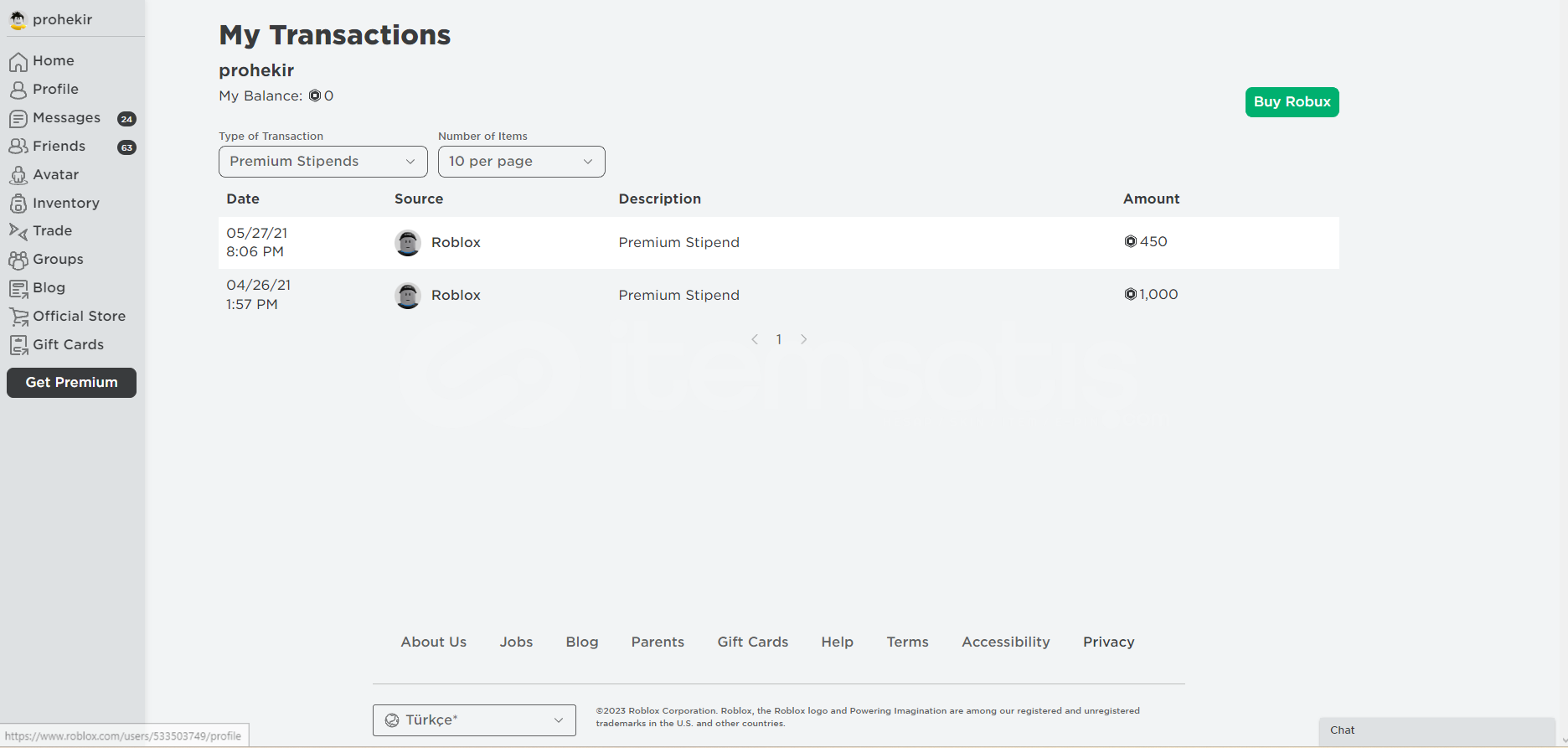1568x748 pixels.
Task: Click the Friends 63 requests badge
Action: point(126,147)
